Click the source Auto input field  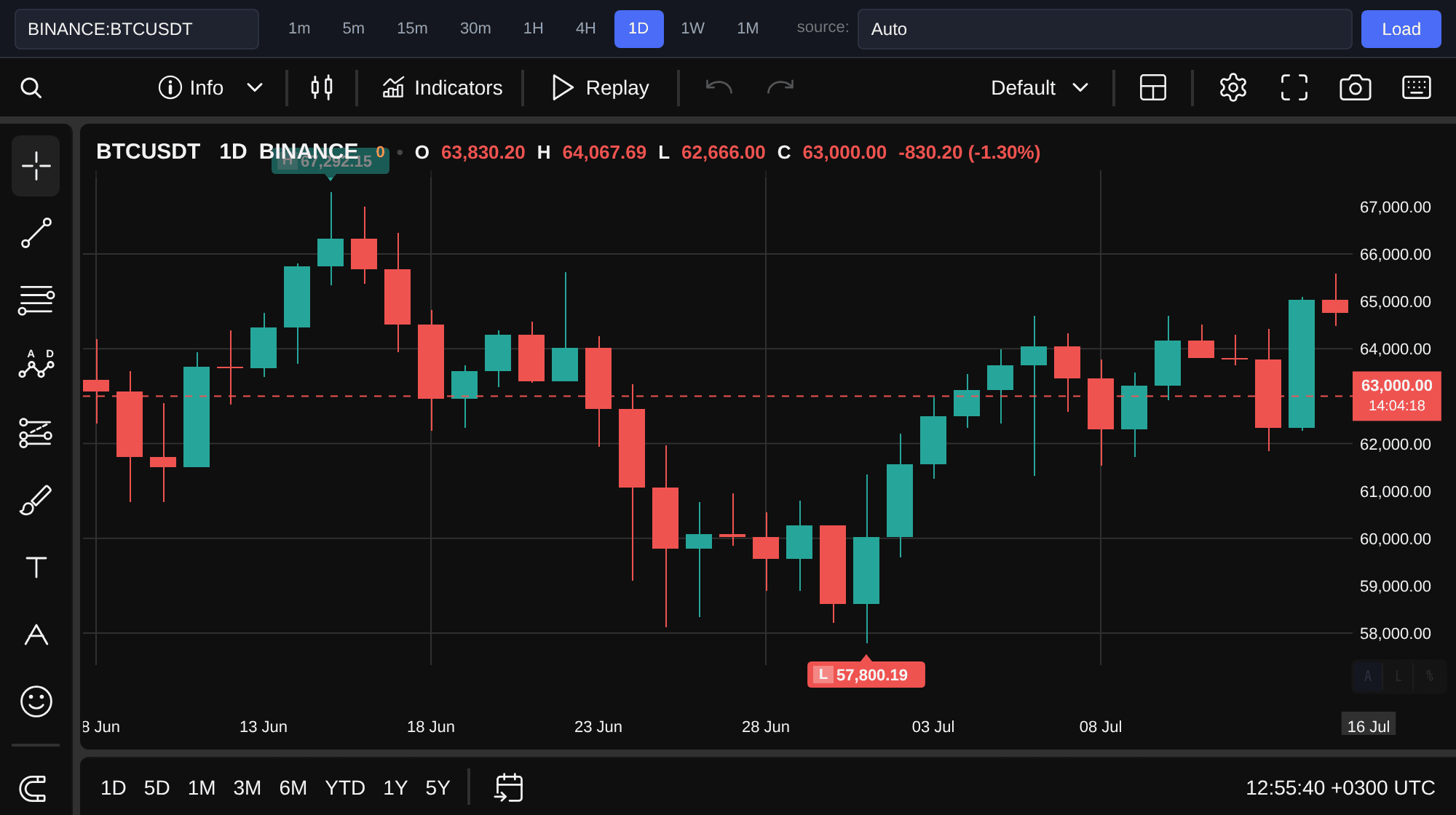point(1105,29)
